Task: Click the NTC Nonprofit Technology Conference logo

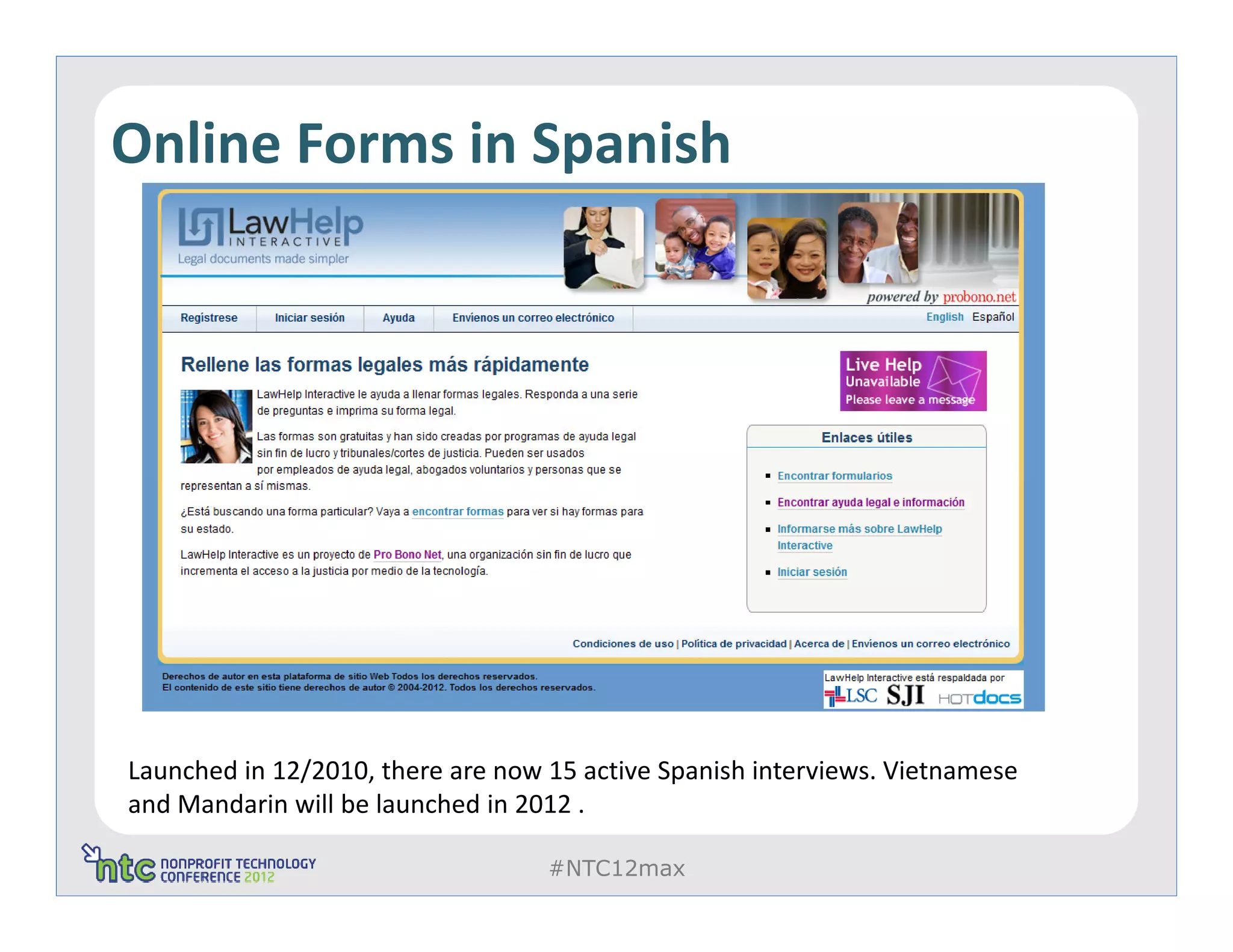Action: (199, 864)
